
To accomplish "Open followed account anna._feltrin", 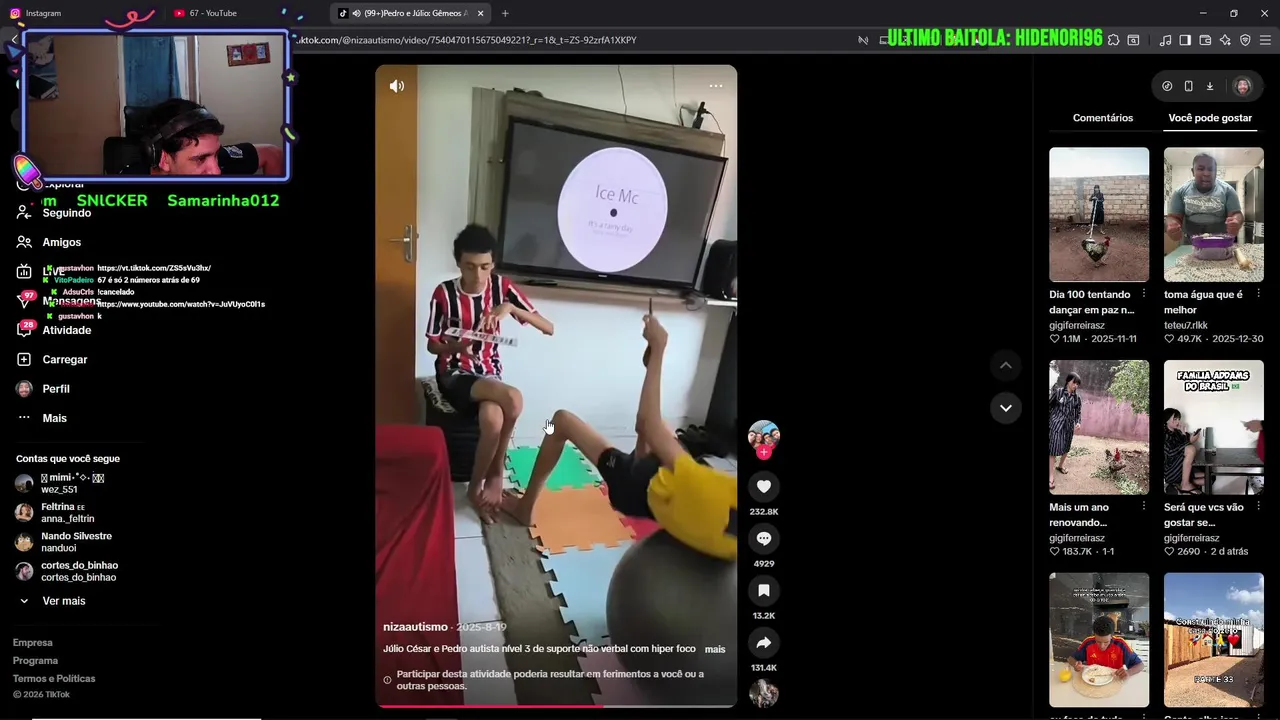I will [67, 513].
